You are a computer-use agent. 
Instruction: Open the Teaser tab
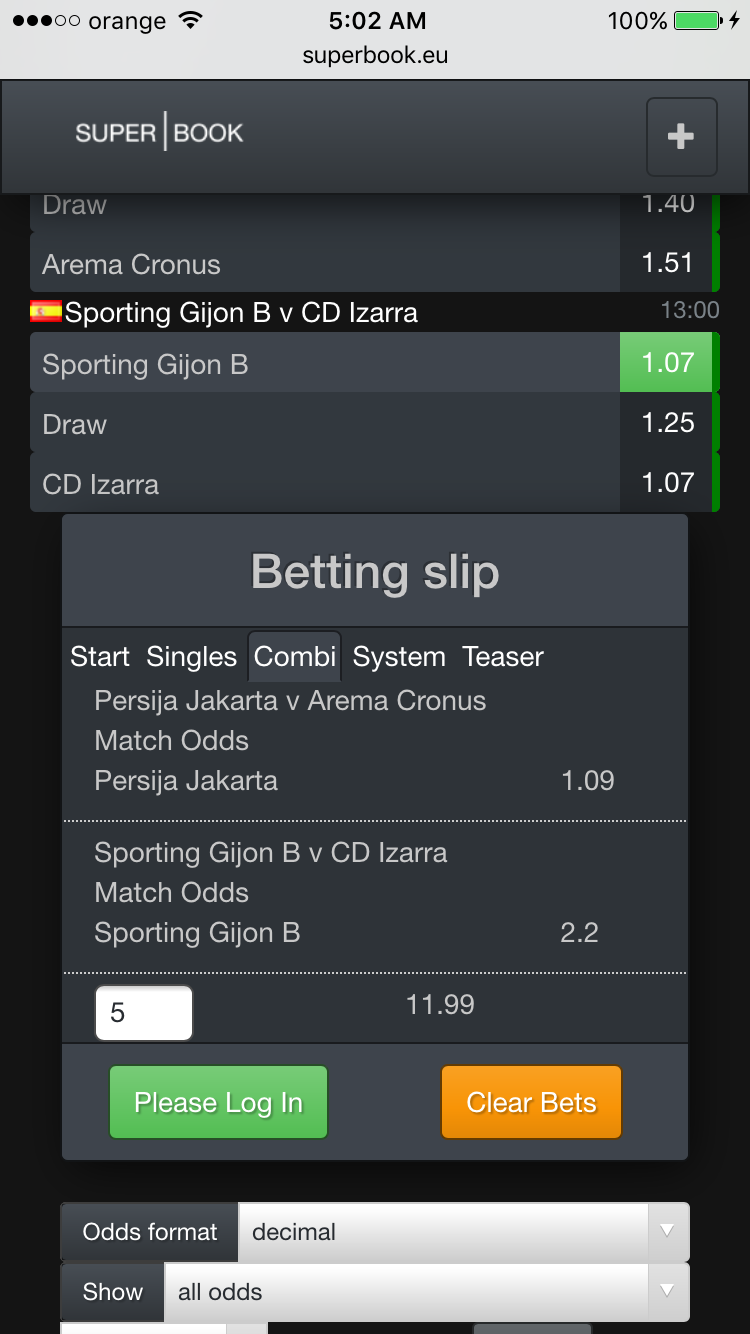pyautogui.click(x=502, y=657)
